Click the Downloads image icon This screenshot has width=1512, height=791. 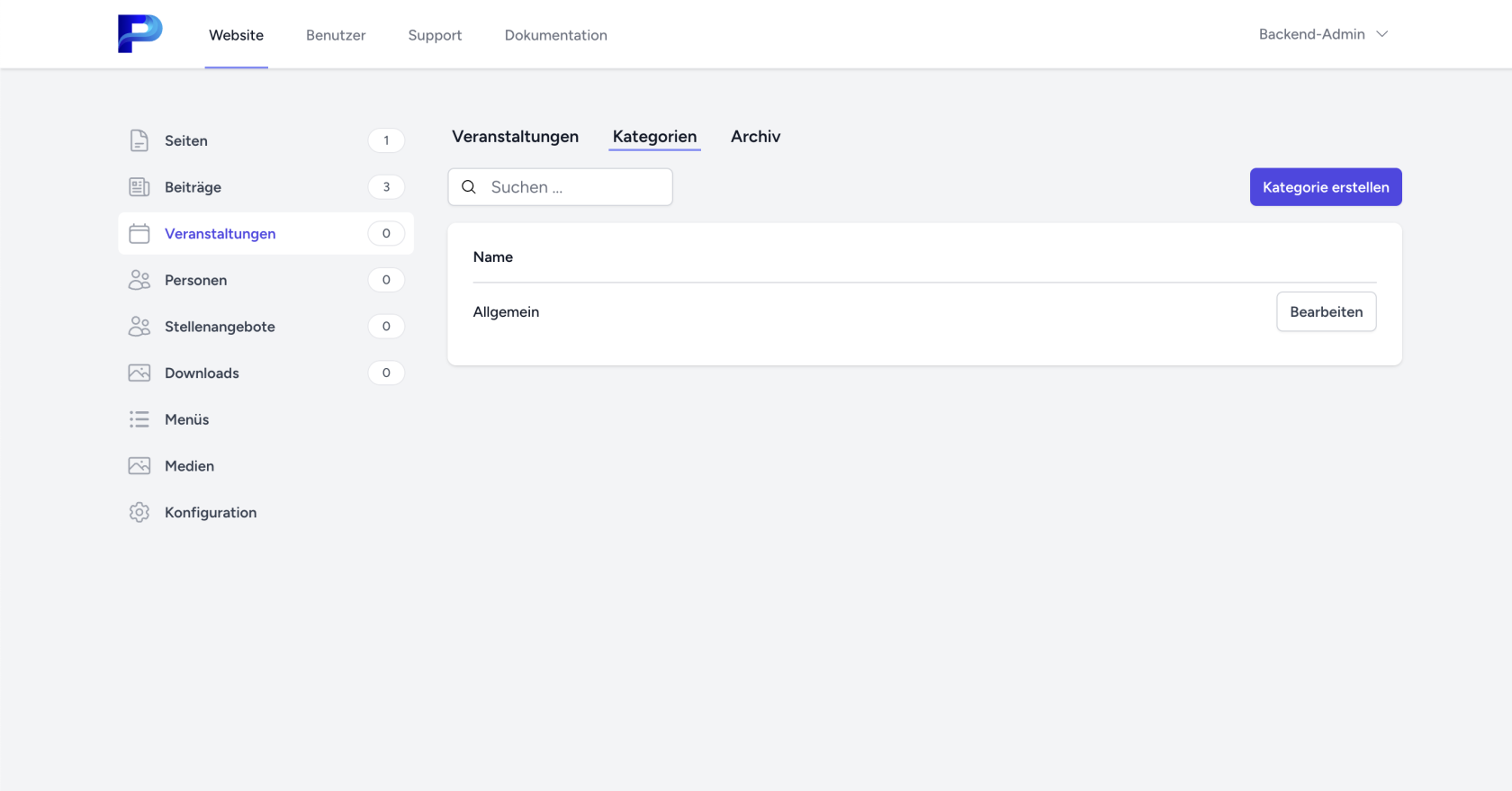coord(139,373)
